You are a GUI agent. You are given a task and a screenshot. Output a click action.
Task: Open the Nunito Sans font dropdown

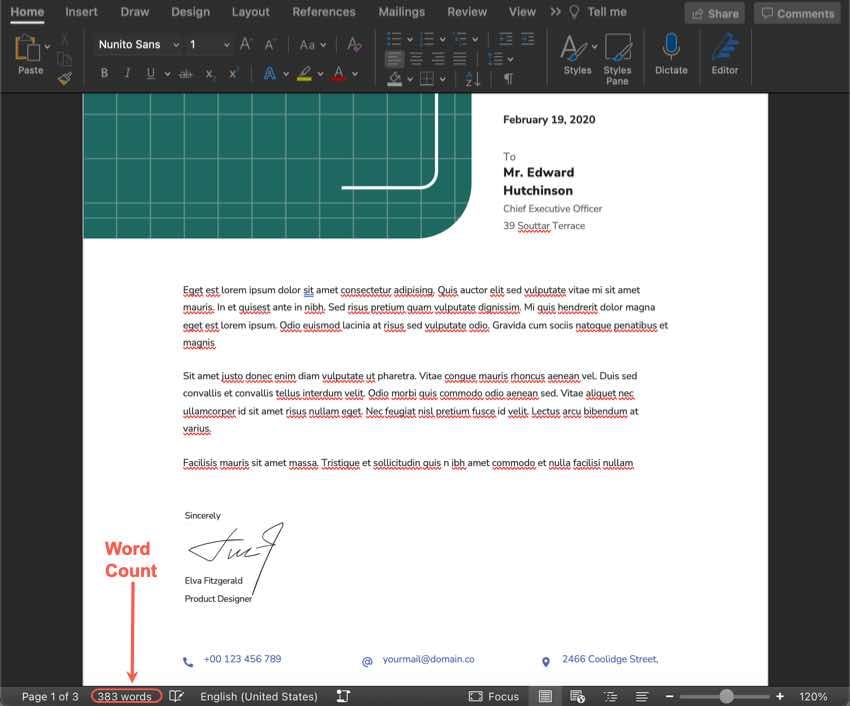[x=131, y=44]
